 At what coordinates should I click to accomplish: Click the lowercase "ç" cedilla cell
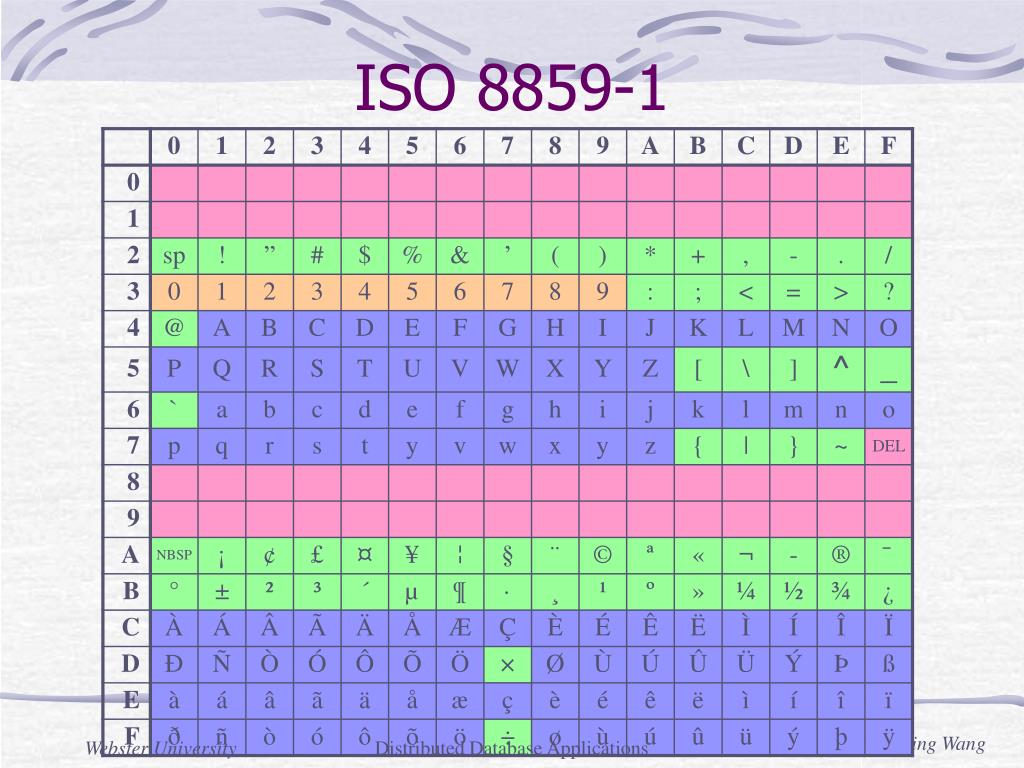pos(507,701)
